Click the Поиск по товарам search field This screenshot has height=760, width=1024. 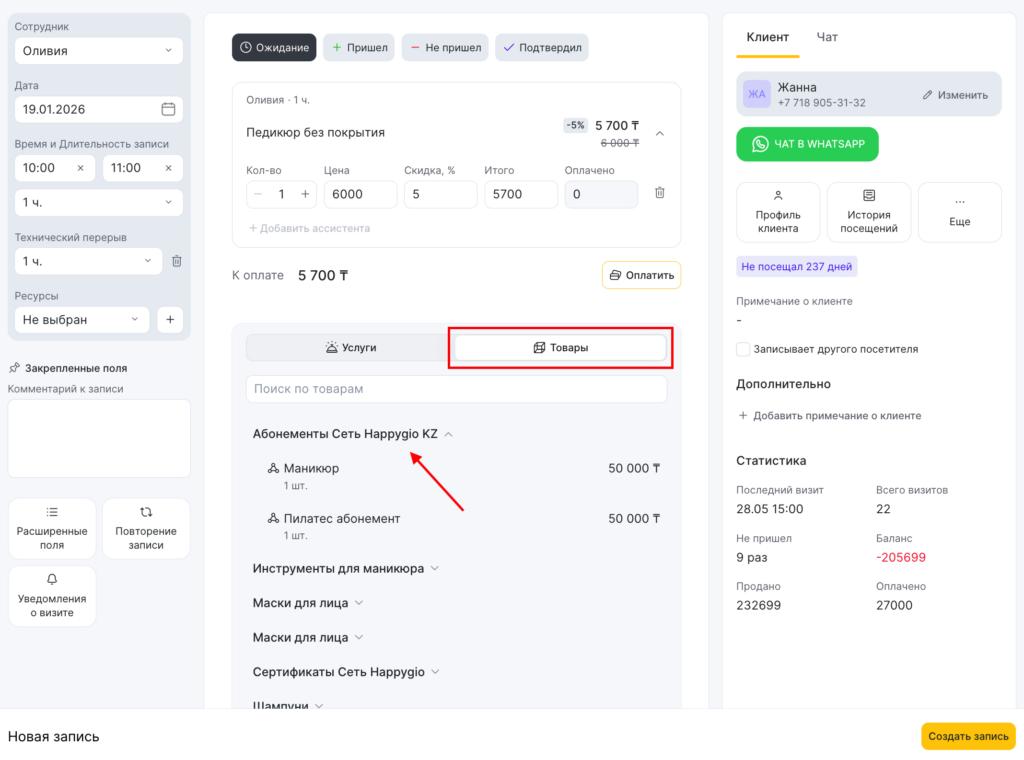point(456,389)
